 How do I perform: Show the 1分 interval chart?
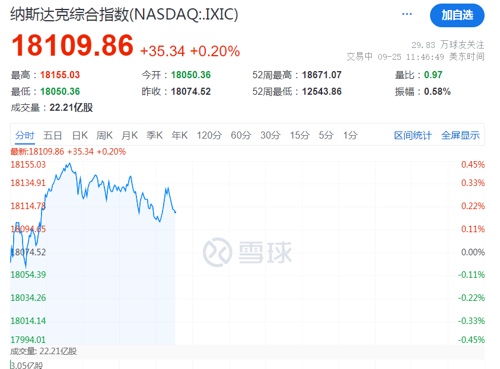(x=350, y=135)
